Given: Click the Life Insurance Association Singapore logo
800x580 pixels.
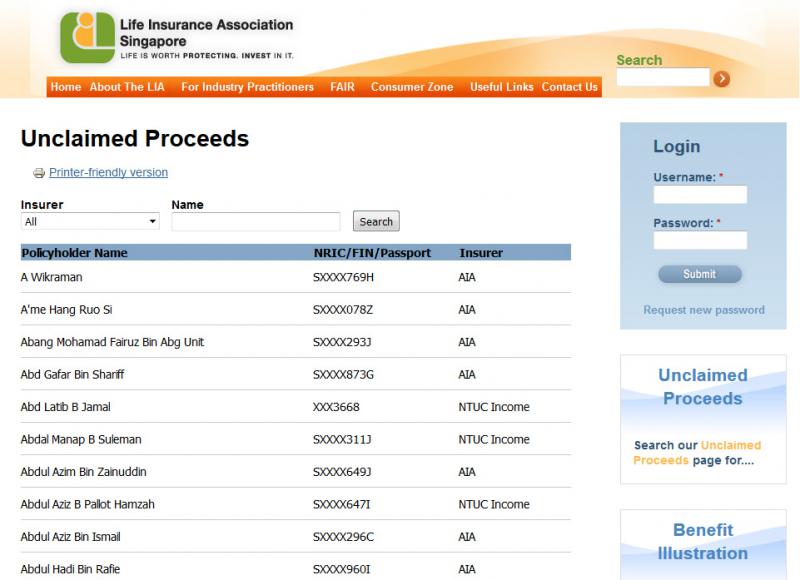Looking at the screenshot, I should [x=177, y=38].
